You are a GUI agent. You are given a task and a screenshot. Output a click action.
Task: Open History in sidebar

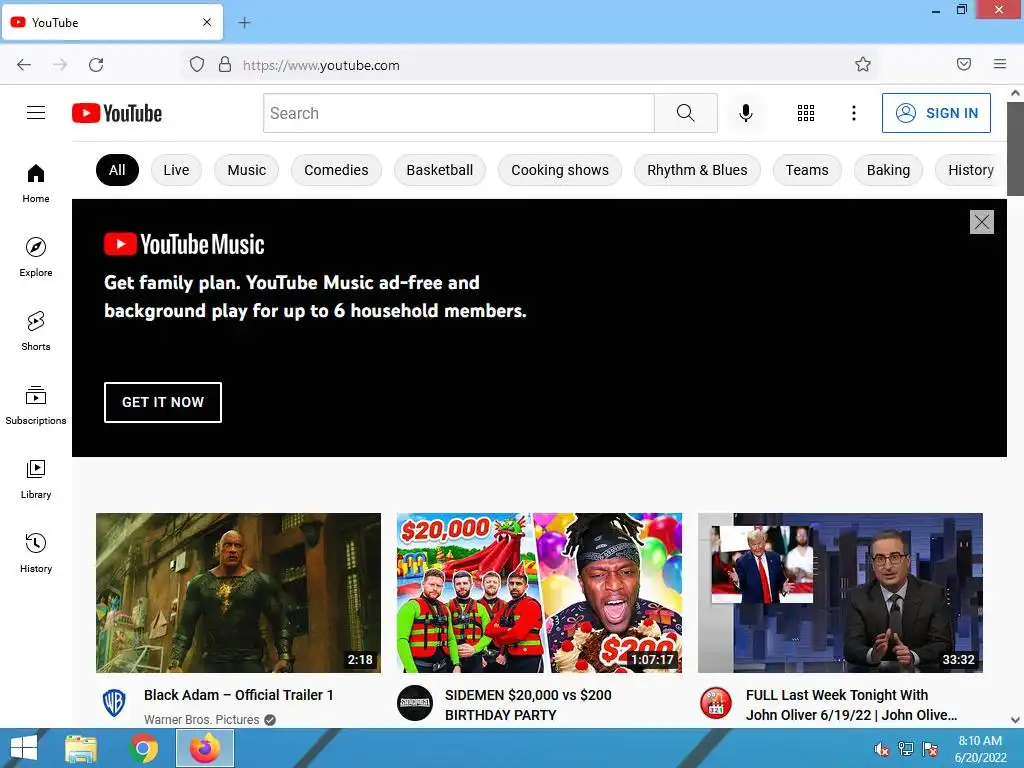36,553
